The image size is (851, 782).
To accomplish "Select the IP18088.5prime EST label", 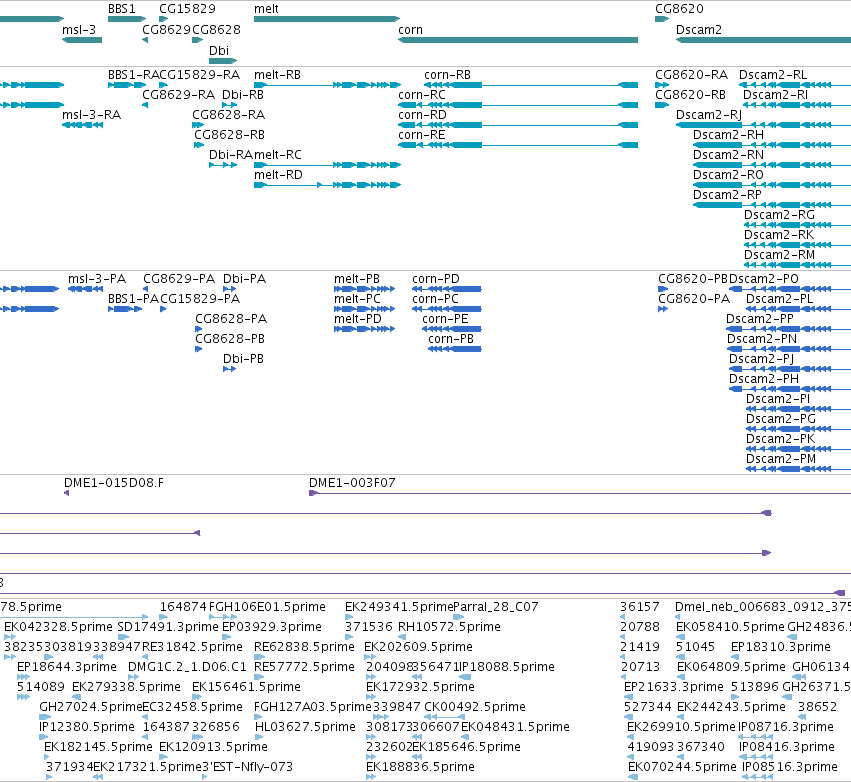I will (507, 666).
